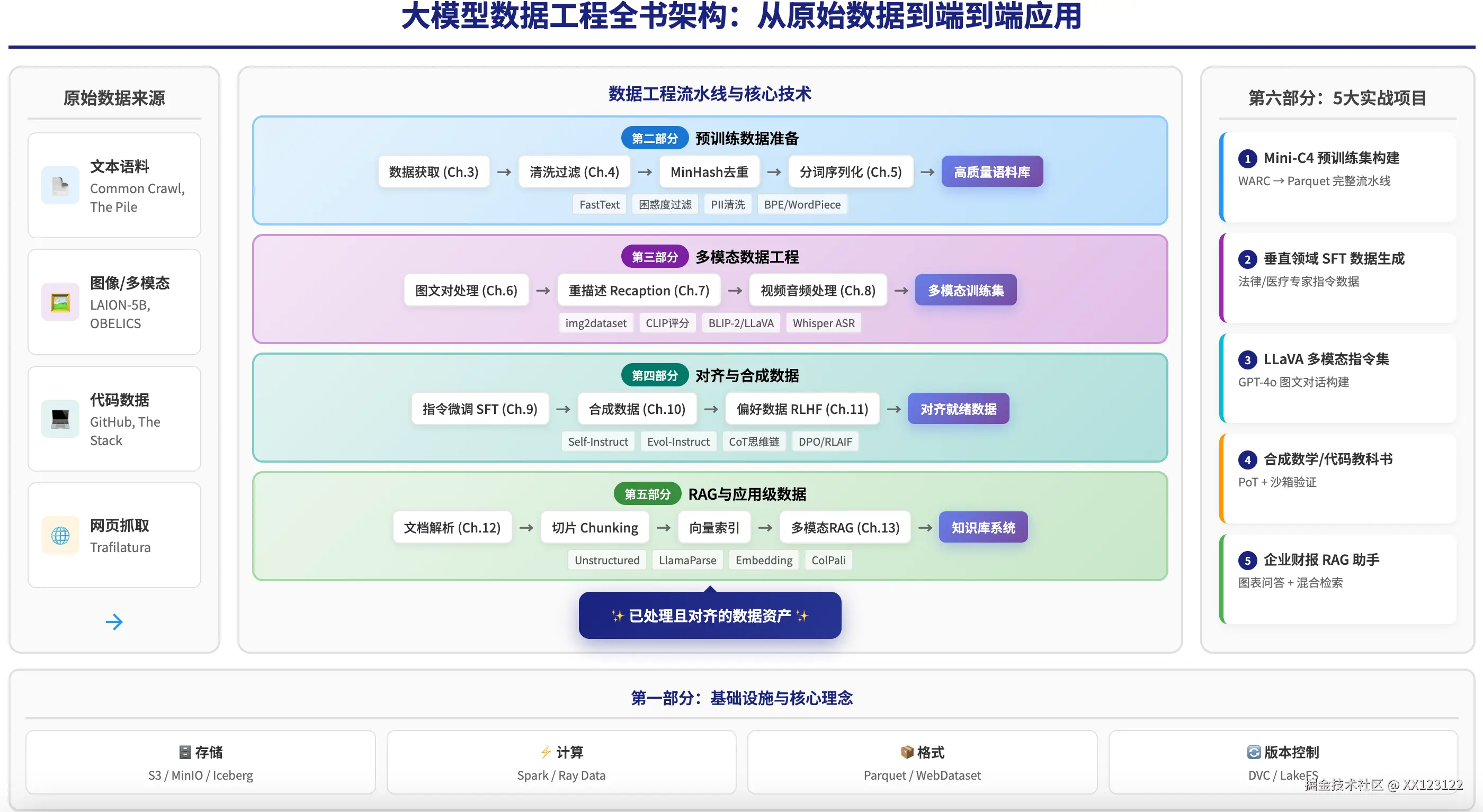The image size is (1483, 812).
Task: Select the picture icon for 图像/多模态
Action: coord(60,302)
